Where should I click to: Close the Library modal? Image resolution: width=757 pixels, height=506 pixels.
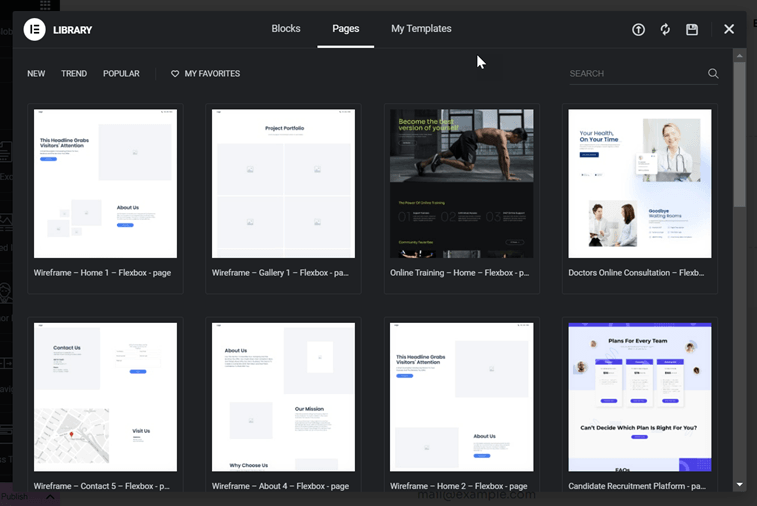(x=729, y=29)
